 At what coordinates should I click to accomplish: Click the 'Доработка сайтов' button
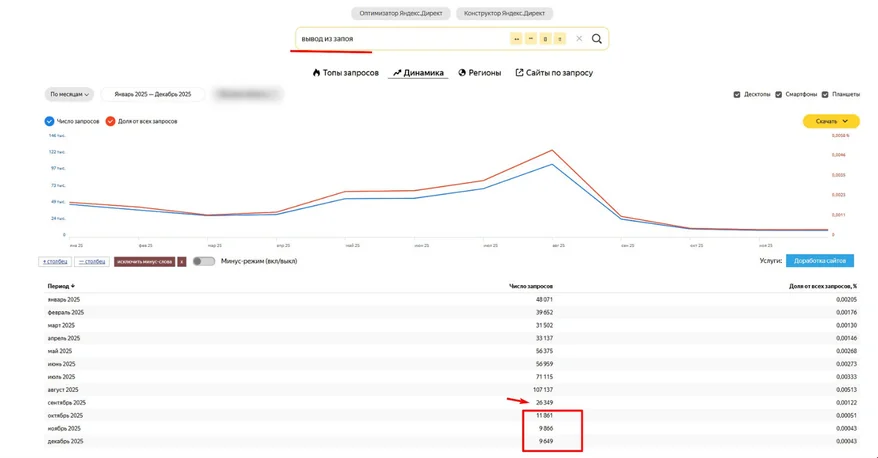coord(820,261)
